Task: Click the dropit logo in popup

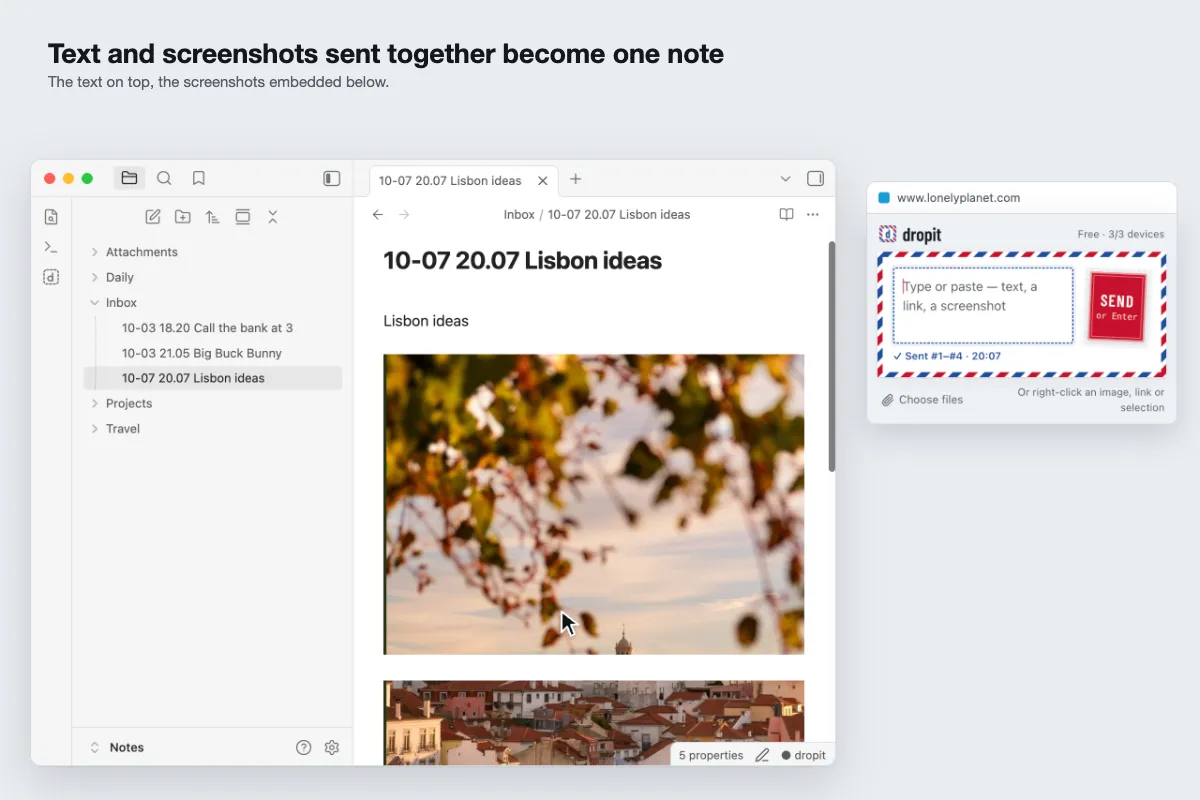Action: pos(910,235)
